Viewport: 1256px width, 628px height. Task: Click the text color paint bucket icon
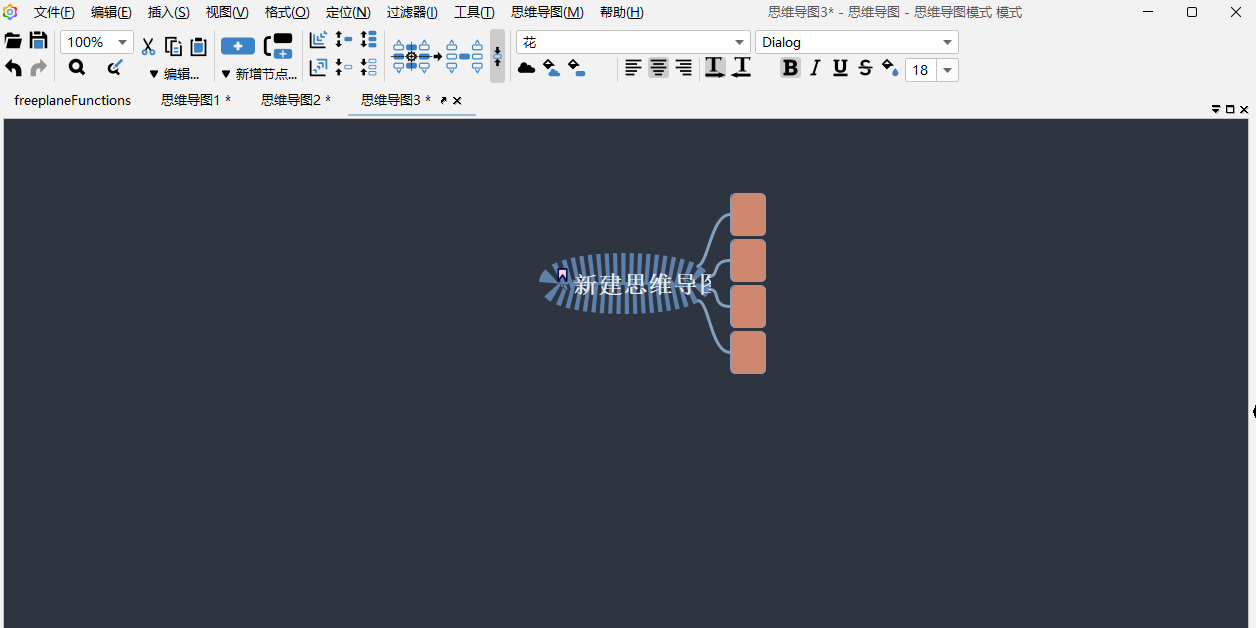[x=890, y=68]
